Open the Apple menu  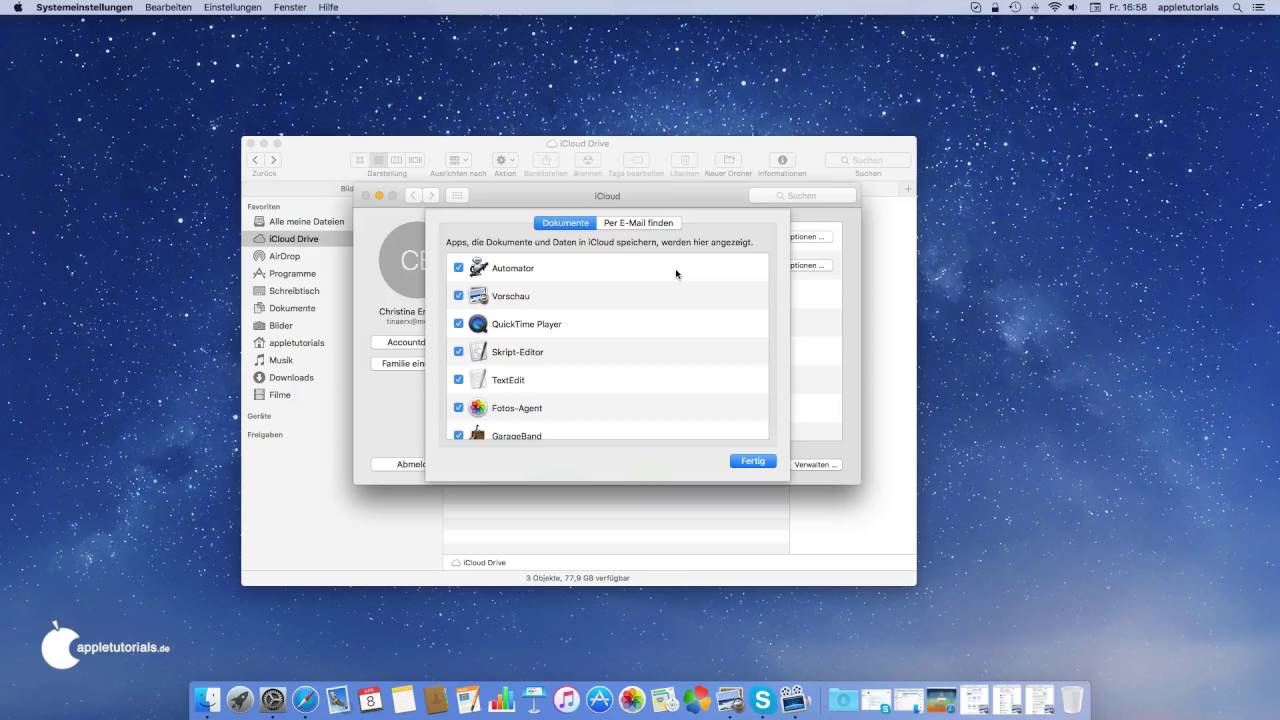pos(17,7)
